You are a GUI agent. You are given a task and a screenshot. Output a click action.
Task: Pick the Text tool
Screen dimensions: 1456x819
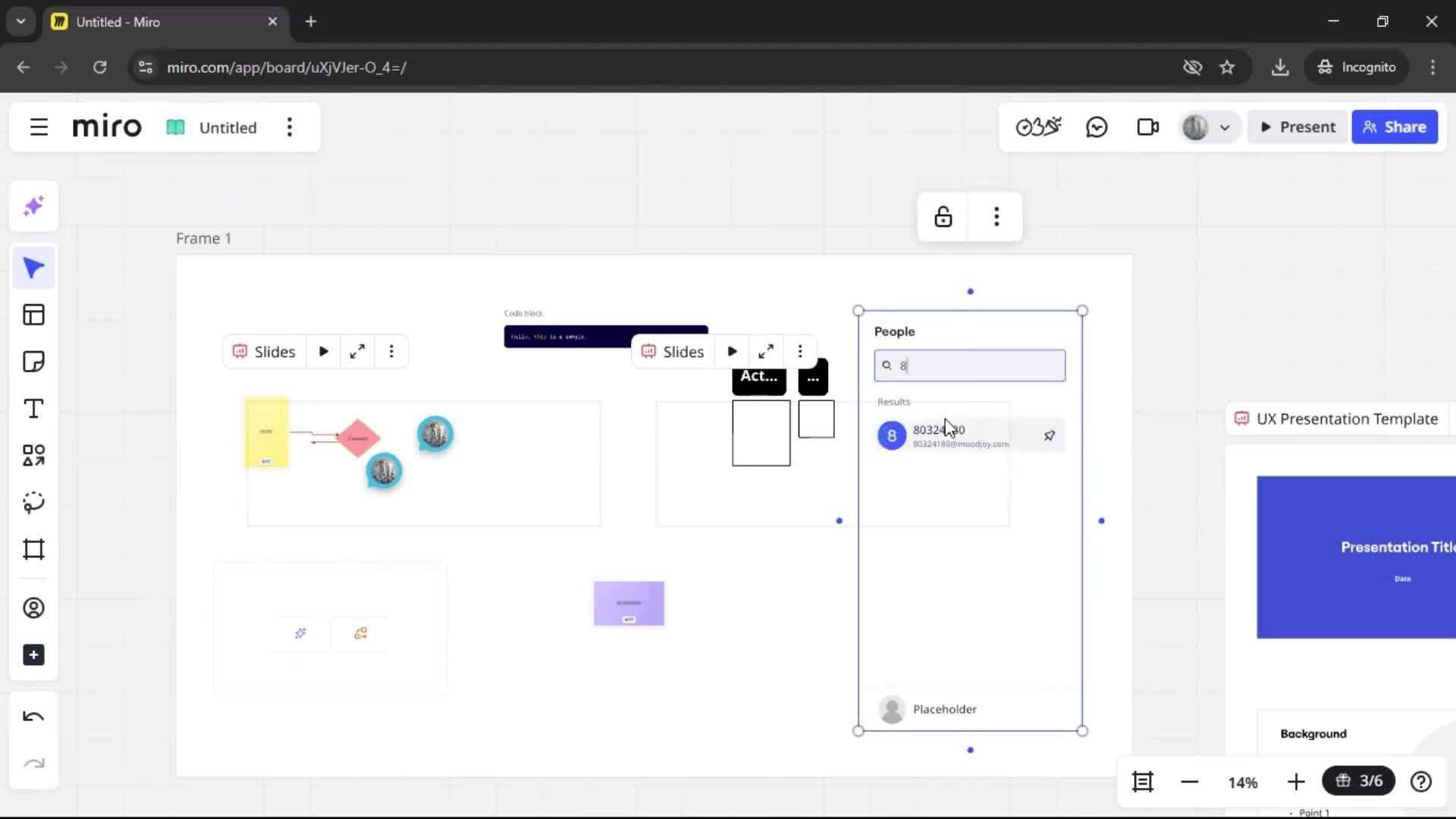tap(33, 409)
